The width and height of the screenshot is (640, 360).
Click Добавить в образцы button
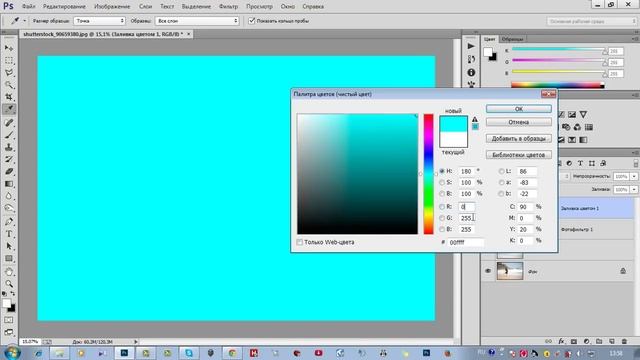point(518,138)
